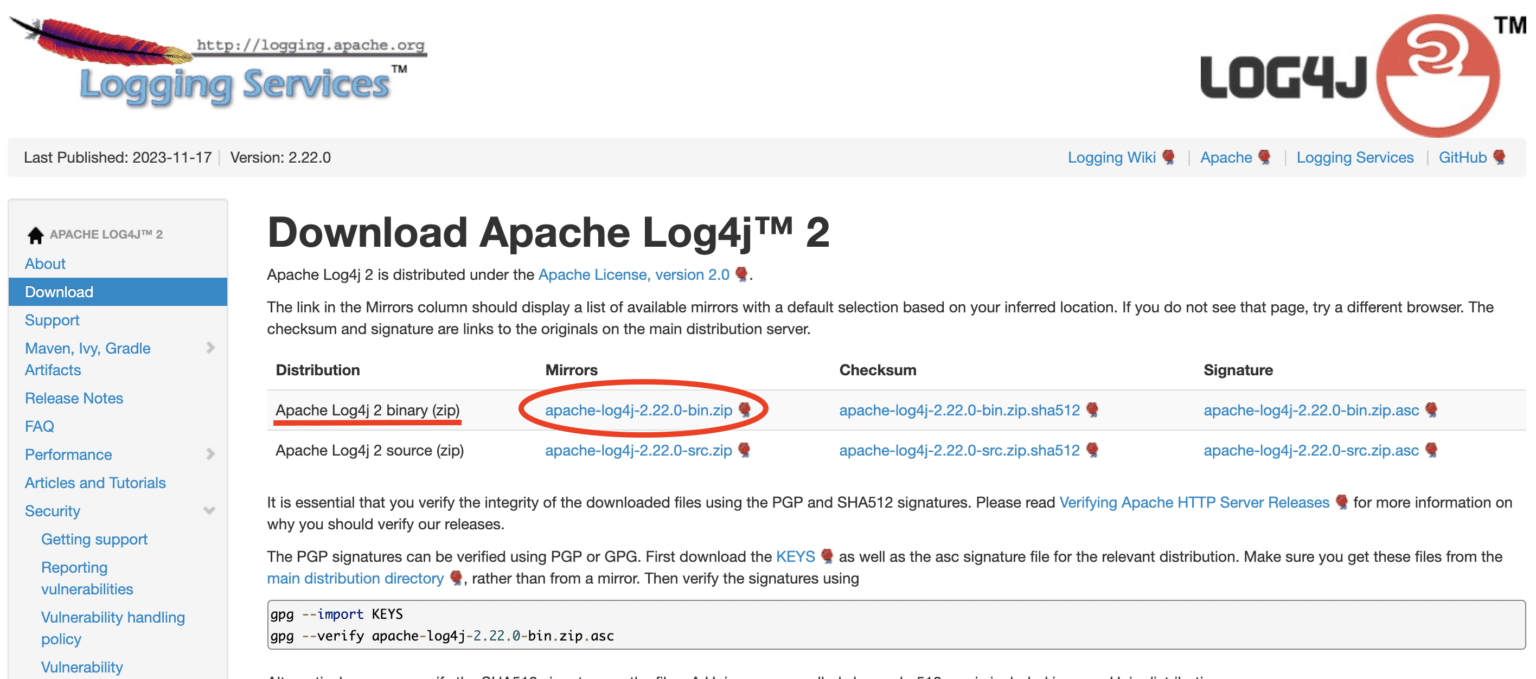
Task: Click the red icon next to GitHub
Action: point(1498,156)
